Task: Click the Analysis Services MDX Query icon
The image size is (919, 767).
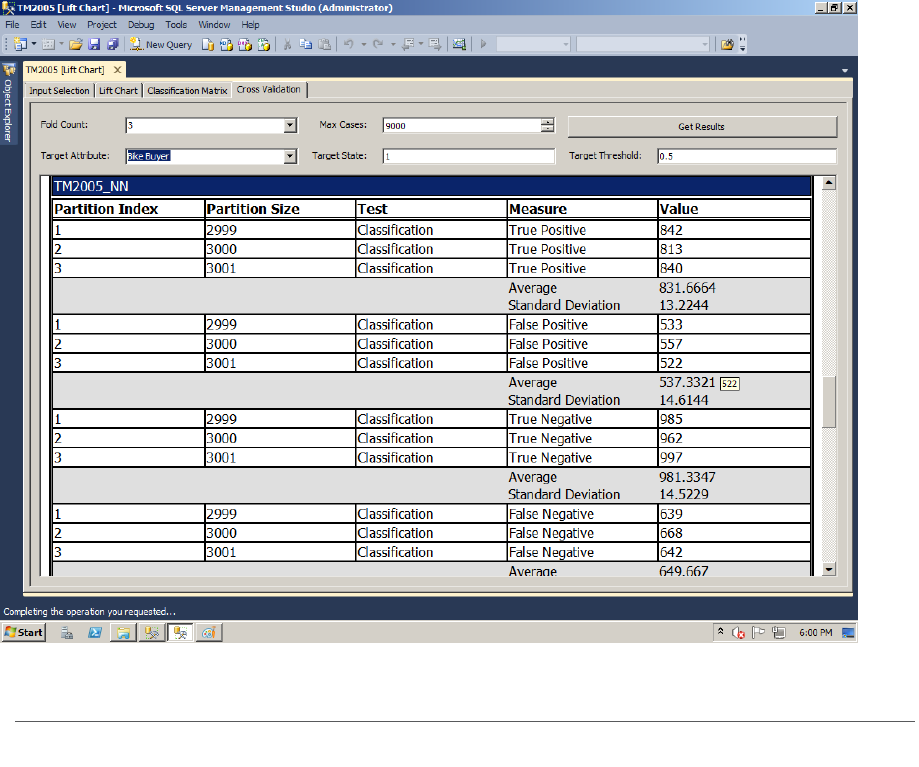Action: pyautogui.click(x=226, y=44)
